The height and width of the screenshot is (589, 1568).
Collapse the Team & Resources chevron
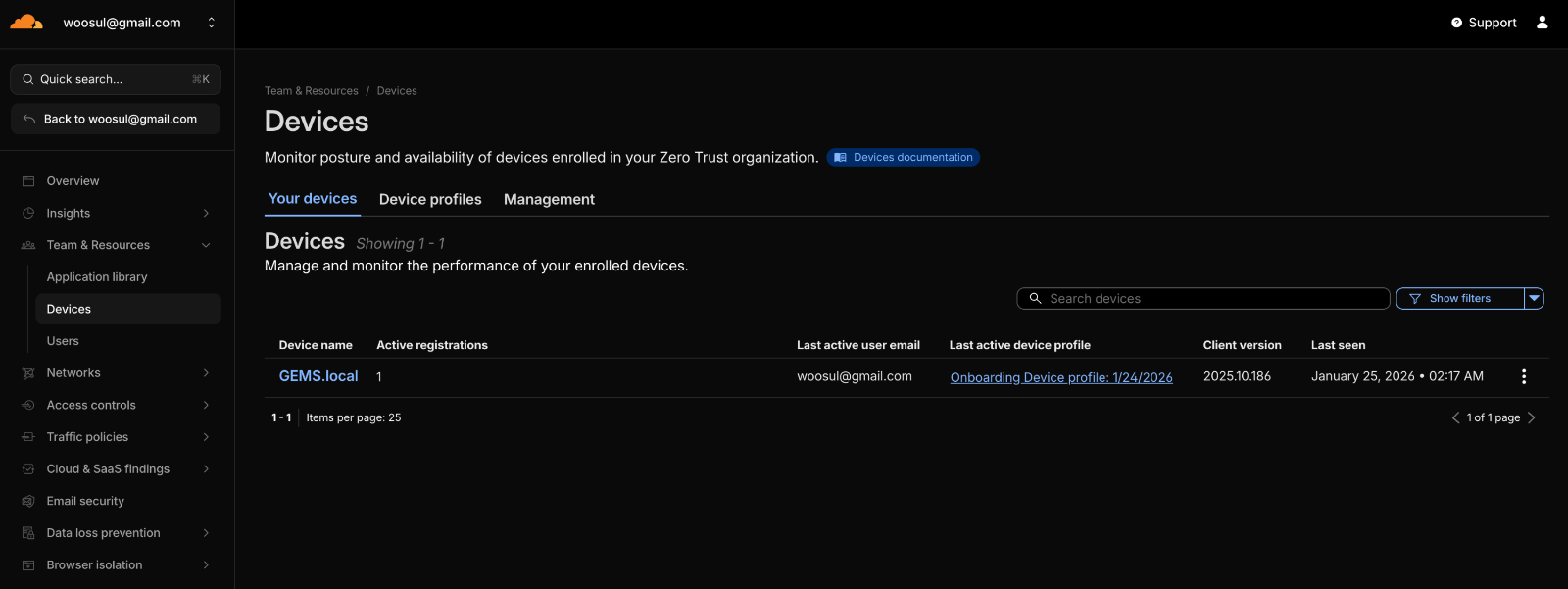(206, 245)
